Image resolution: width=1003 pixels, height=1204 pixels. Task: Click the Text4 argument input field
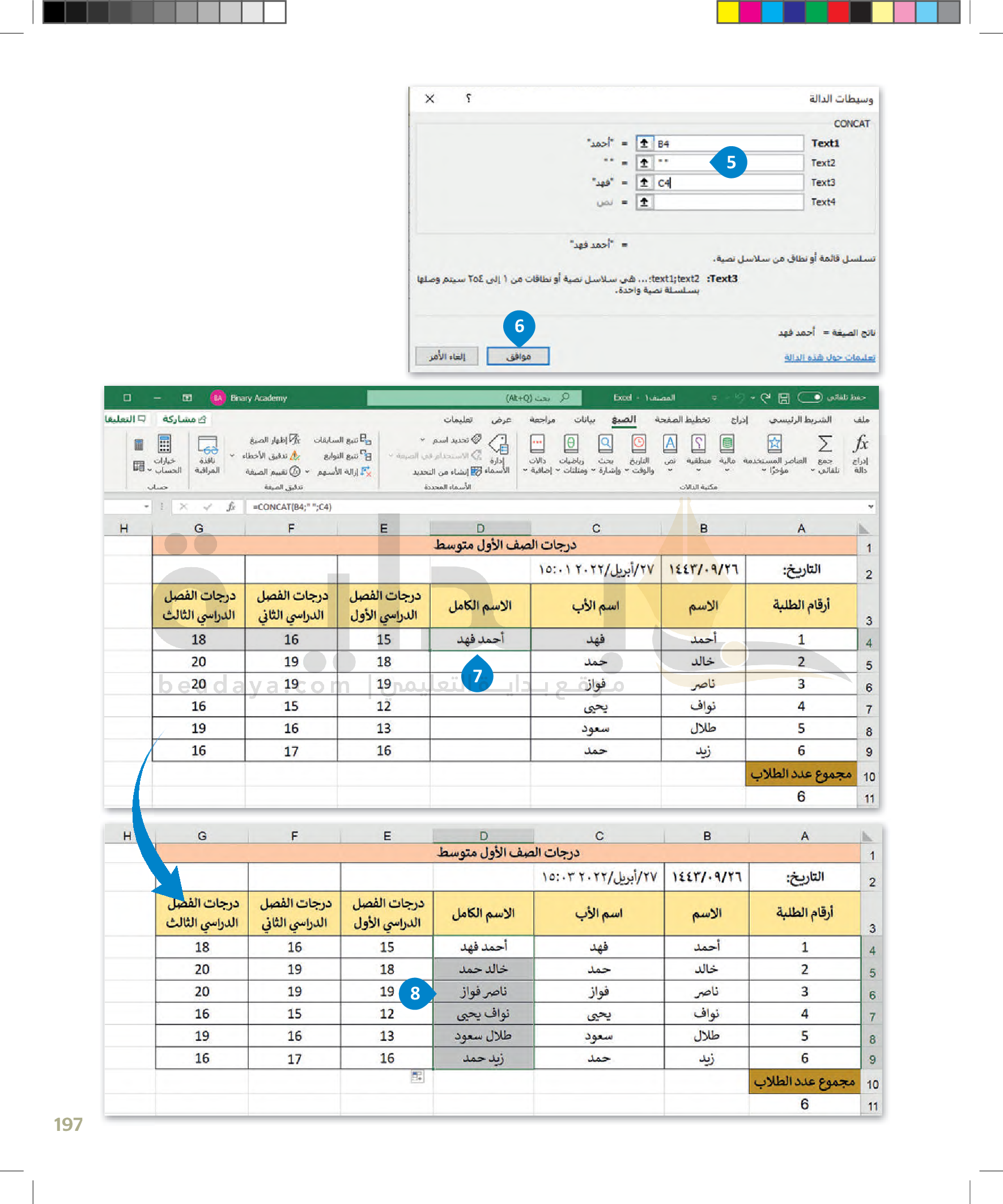[x=728, y=202]
